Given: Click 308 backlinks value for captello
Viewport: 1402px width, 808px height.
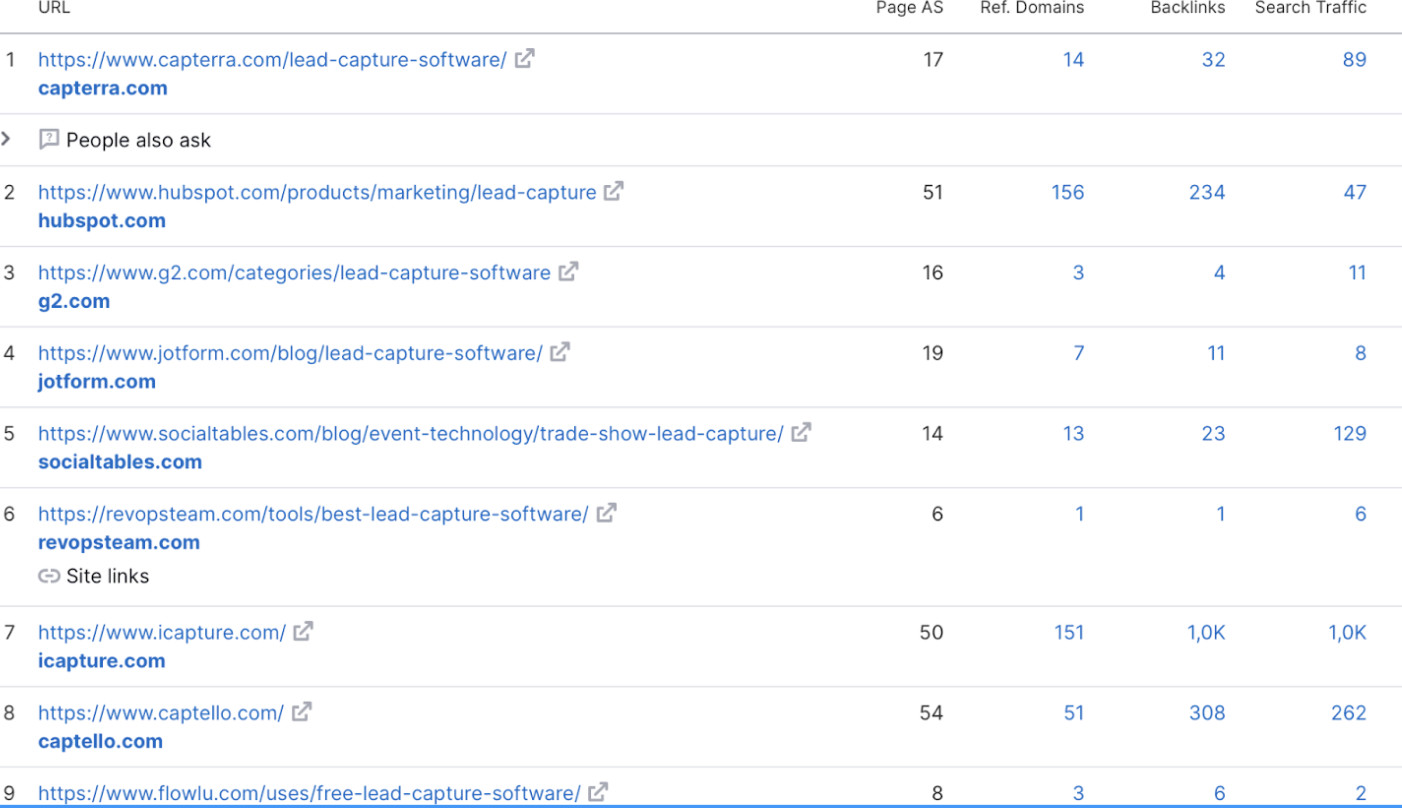Looking at the screenshot, I should 1207,713.
